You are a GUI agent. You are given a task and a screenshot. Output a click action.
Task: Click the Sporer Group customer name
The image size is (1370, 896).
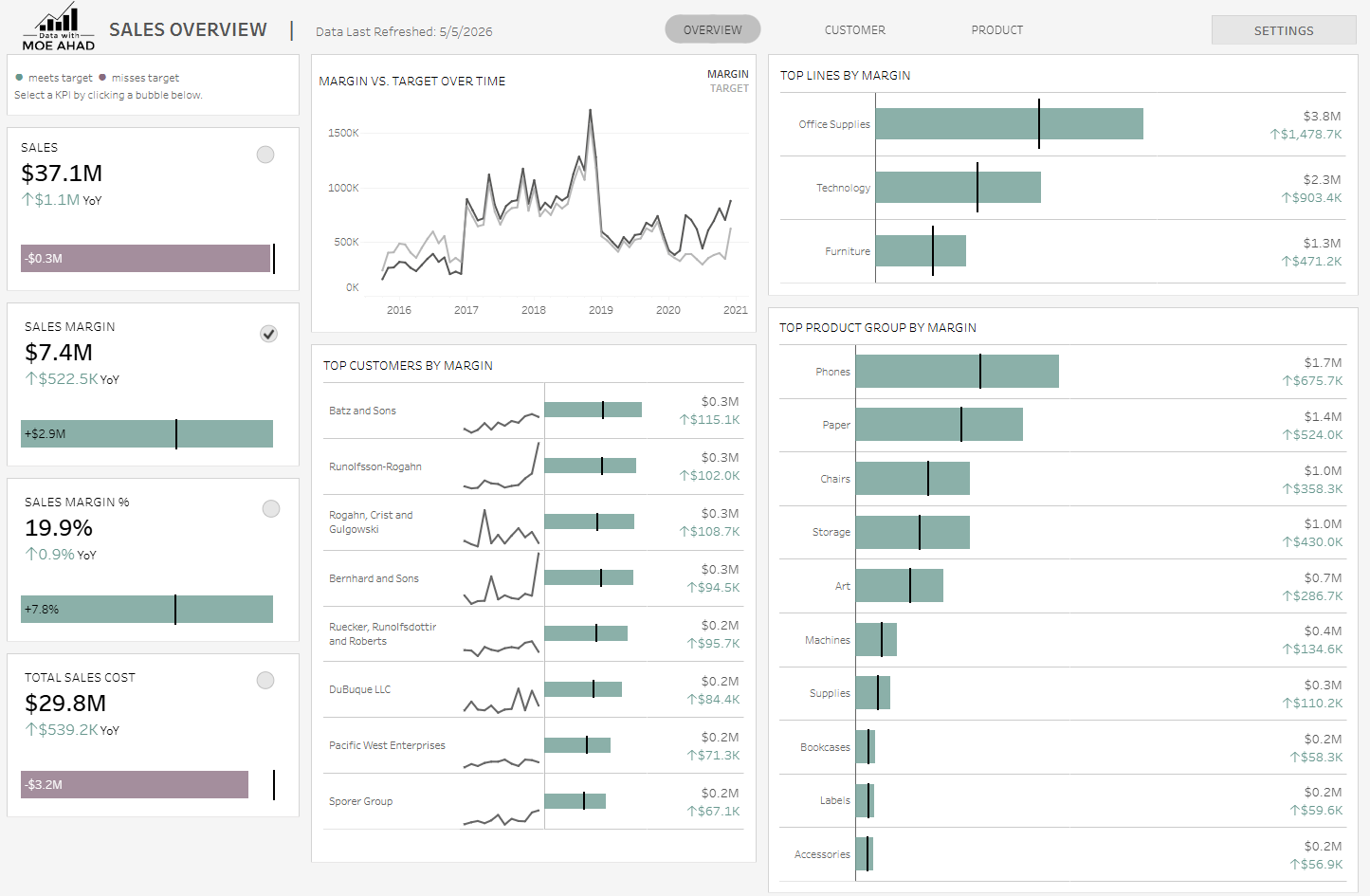[x=360, y=801]
